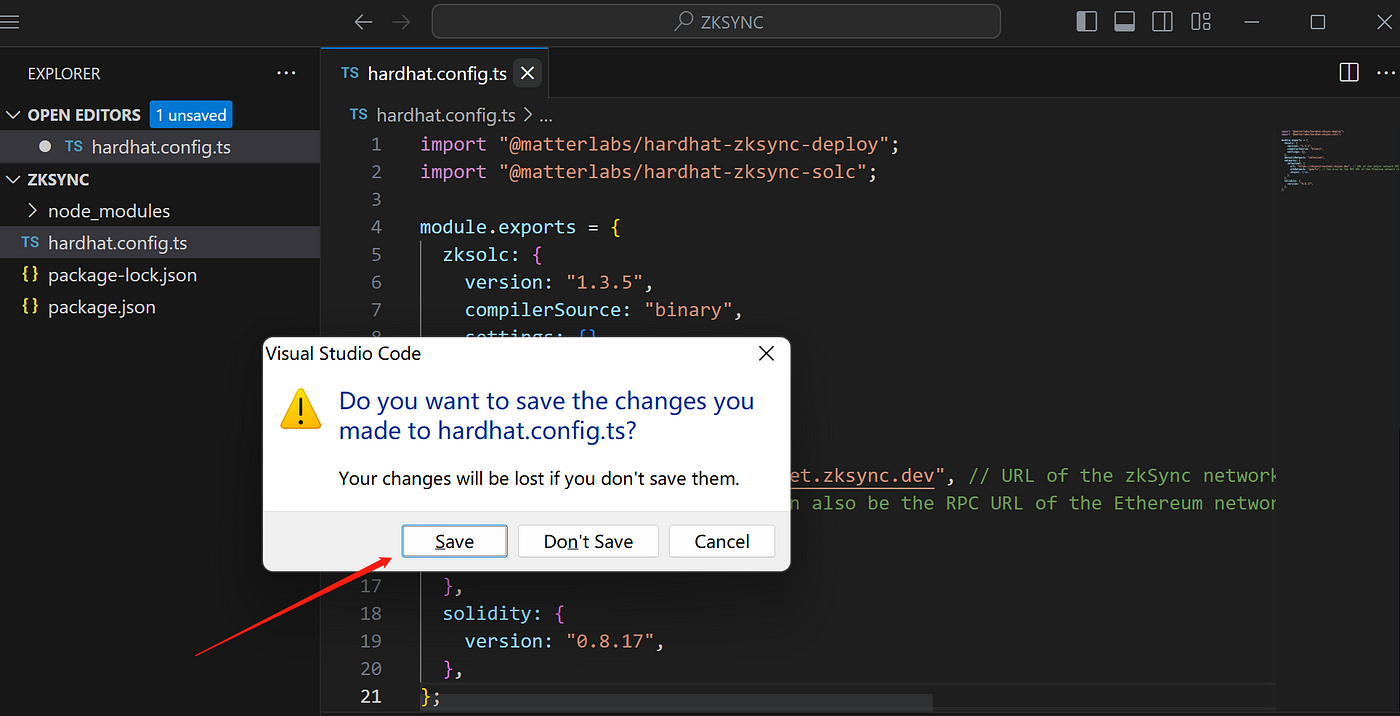Click the Save button in the dialog
The height and width of the screenshot is (716, 1400).
[x=454, y=541]
